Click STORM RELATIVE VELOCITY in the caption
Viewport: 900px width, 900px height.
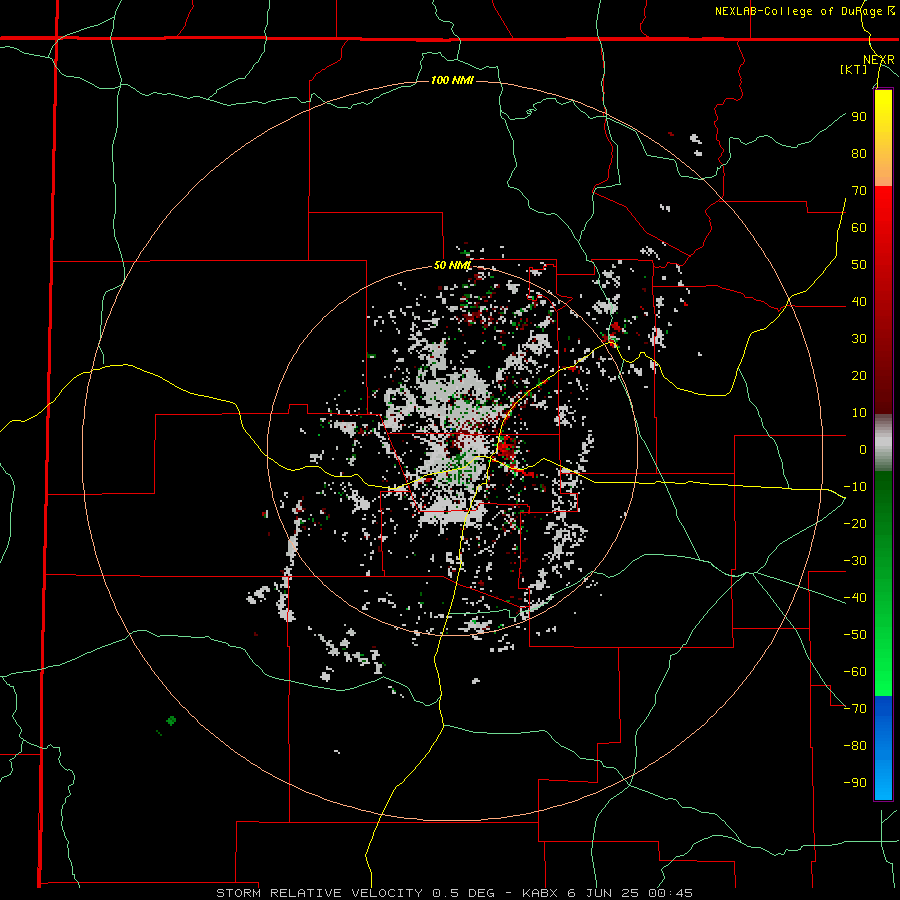coord(321,893)
